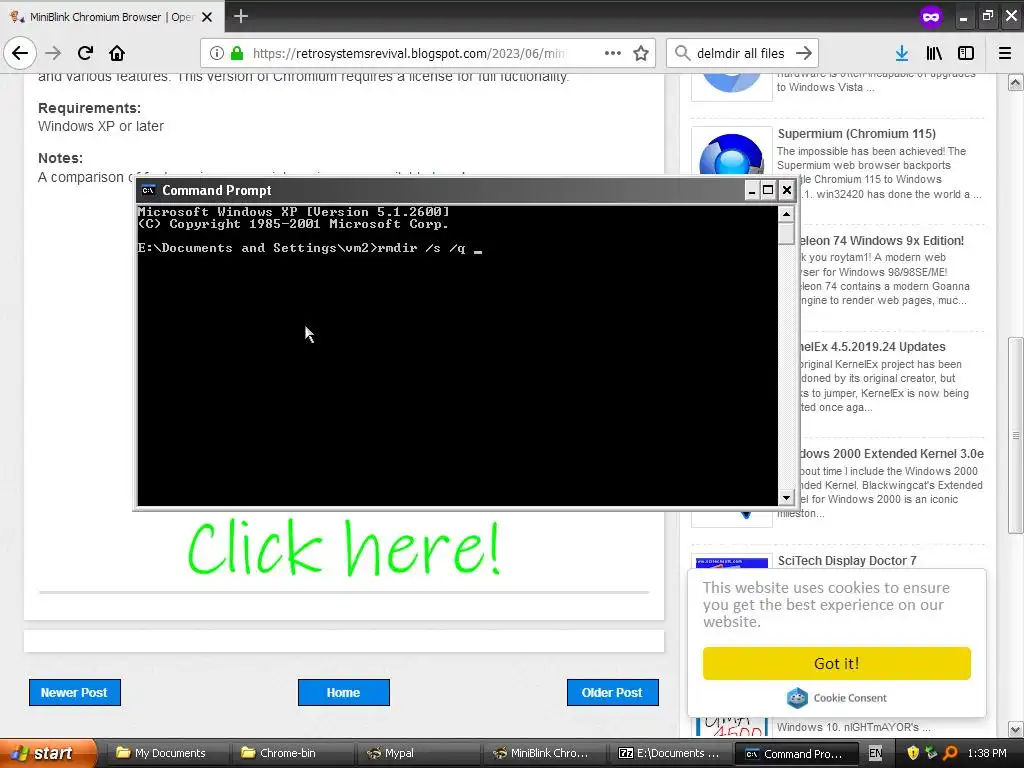Open the Command Prompt system menu icon
Image resolution: width=1024 pixels, height=768 pixels.
click(149, 190)
